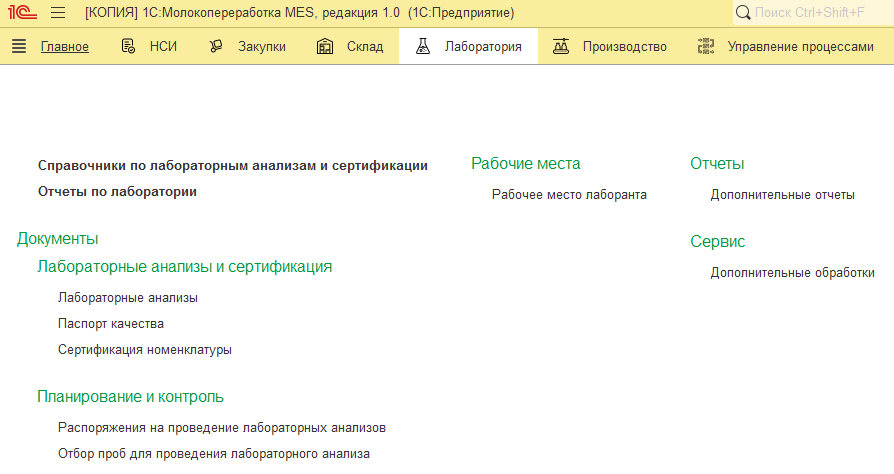Click the Управление процессами icon

pos(706,46)
